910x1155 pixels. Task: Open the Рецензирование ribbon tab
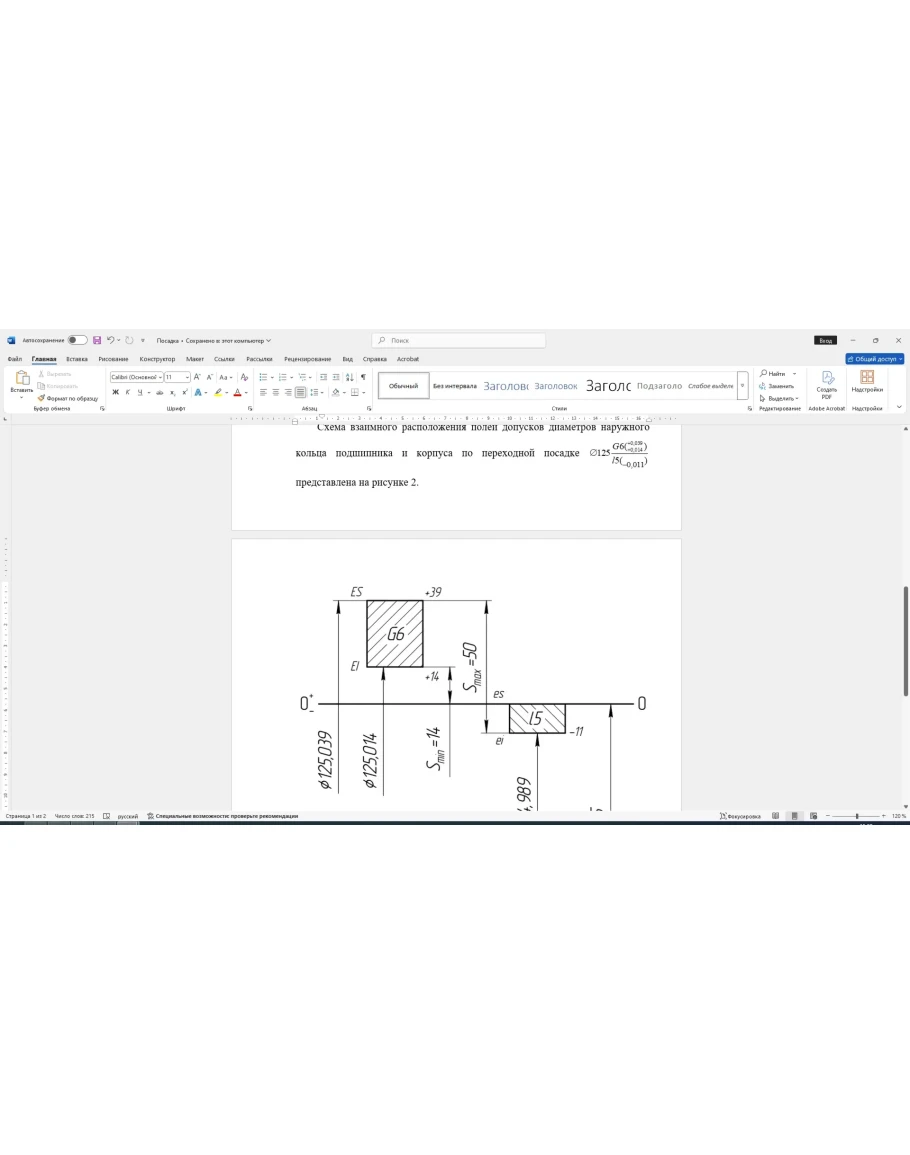pos(307,359)
